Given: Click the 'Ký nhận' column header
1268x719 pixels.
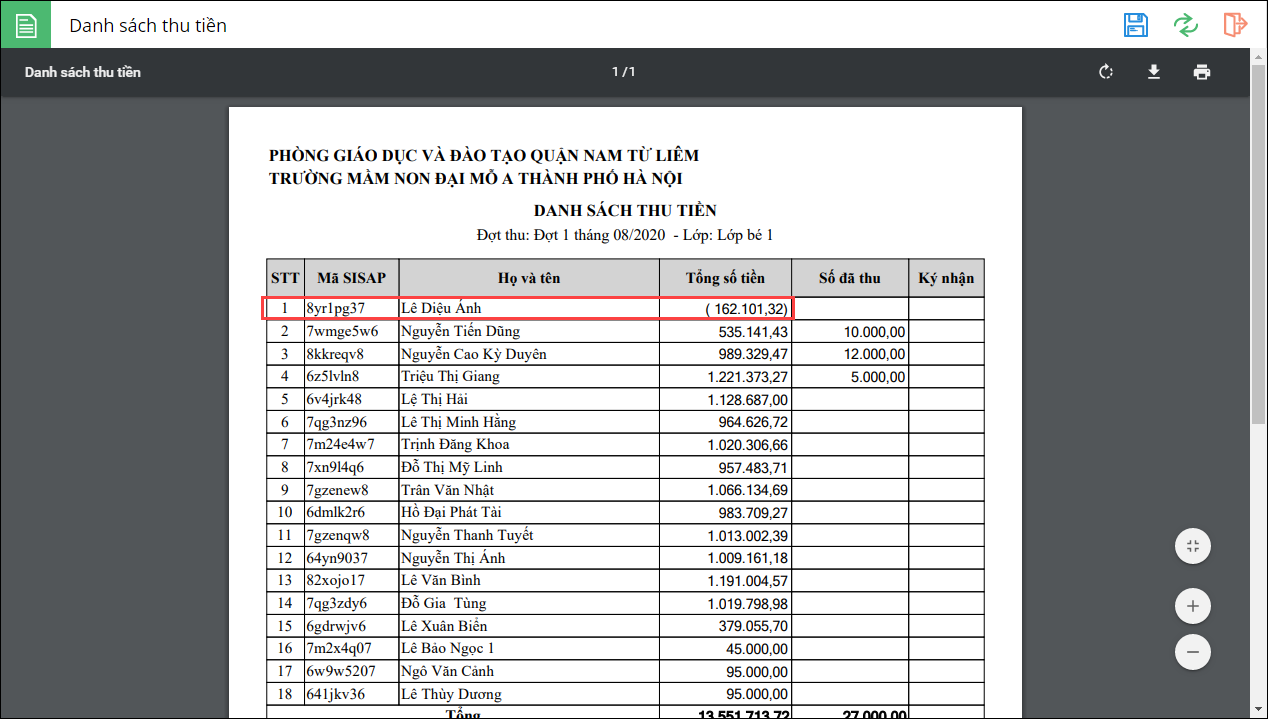Looking at the screenshot, I should tap(946, 278).
